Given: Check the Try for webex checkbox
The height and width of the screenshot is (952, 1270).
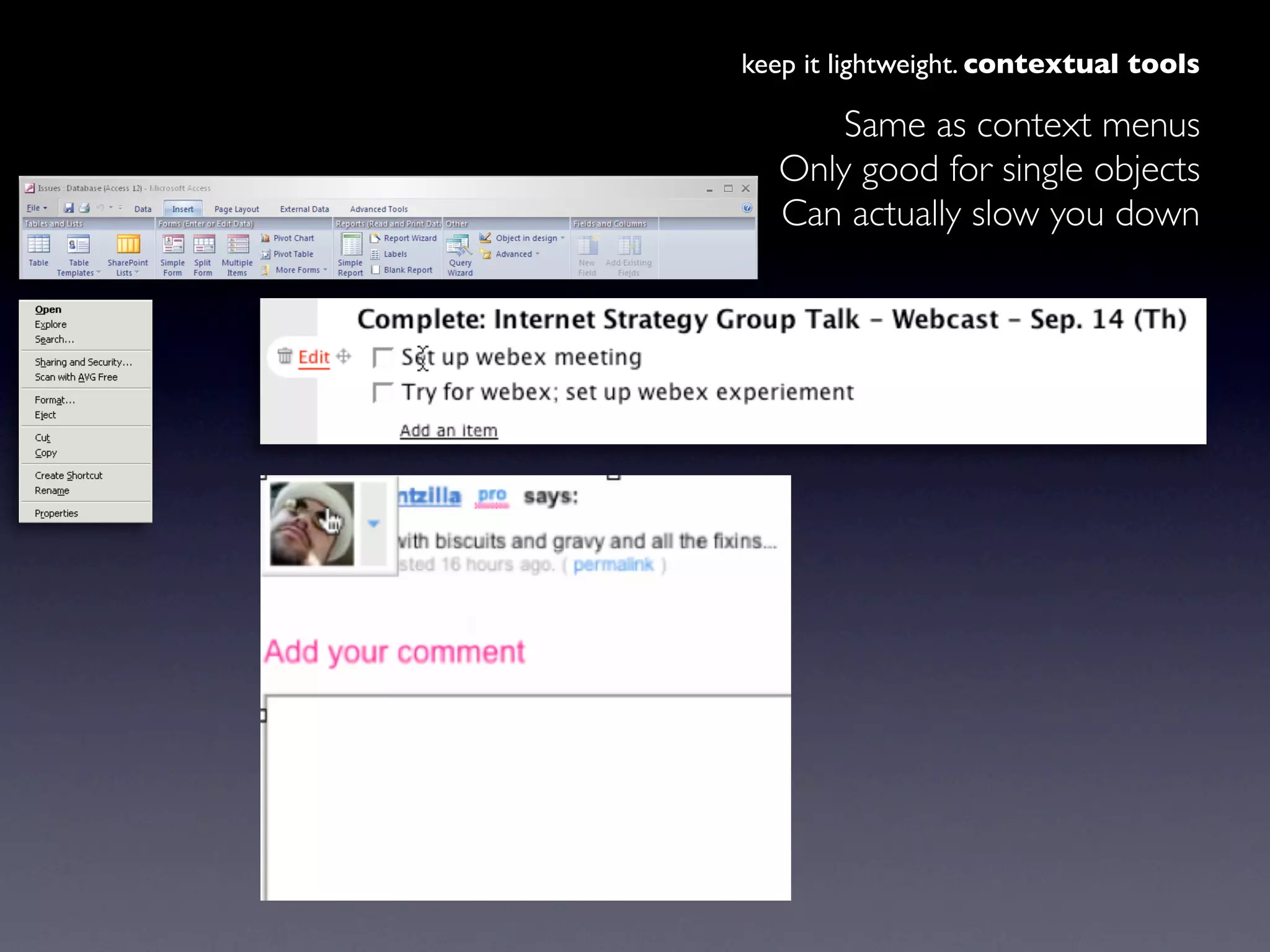Looking at the screenshot, I should coord(382,392).
